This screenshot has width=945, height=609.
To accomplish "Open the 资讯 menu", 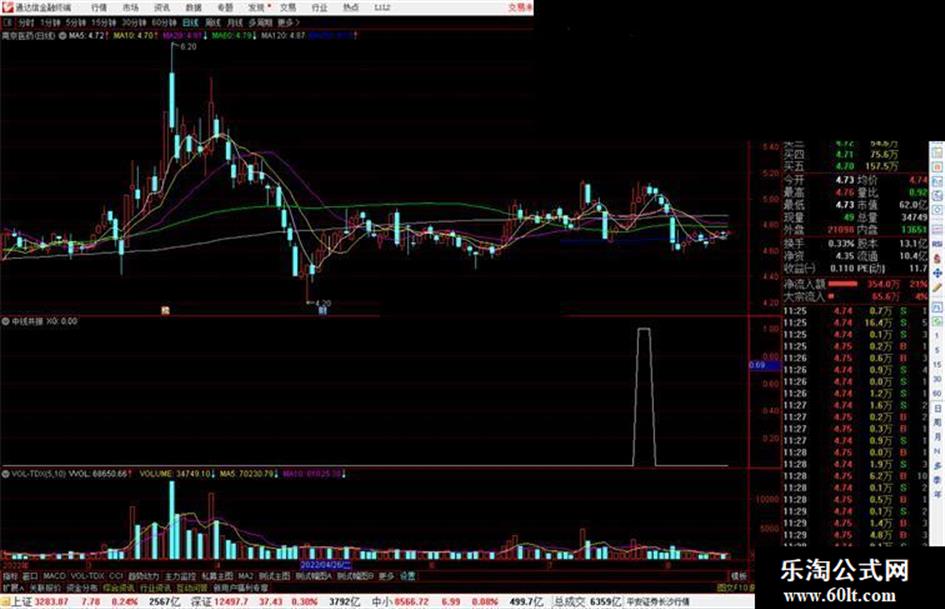I will [162, 7].
